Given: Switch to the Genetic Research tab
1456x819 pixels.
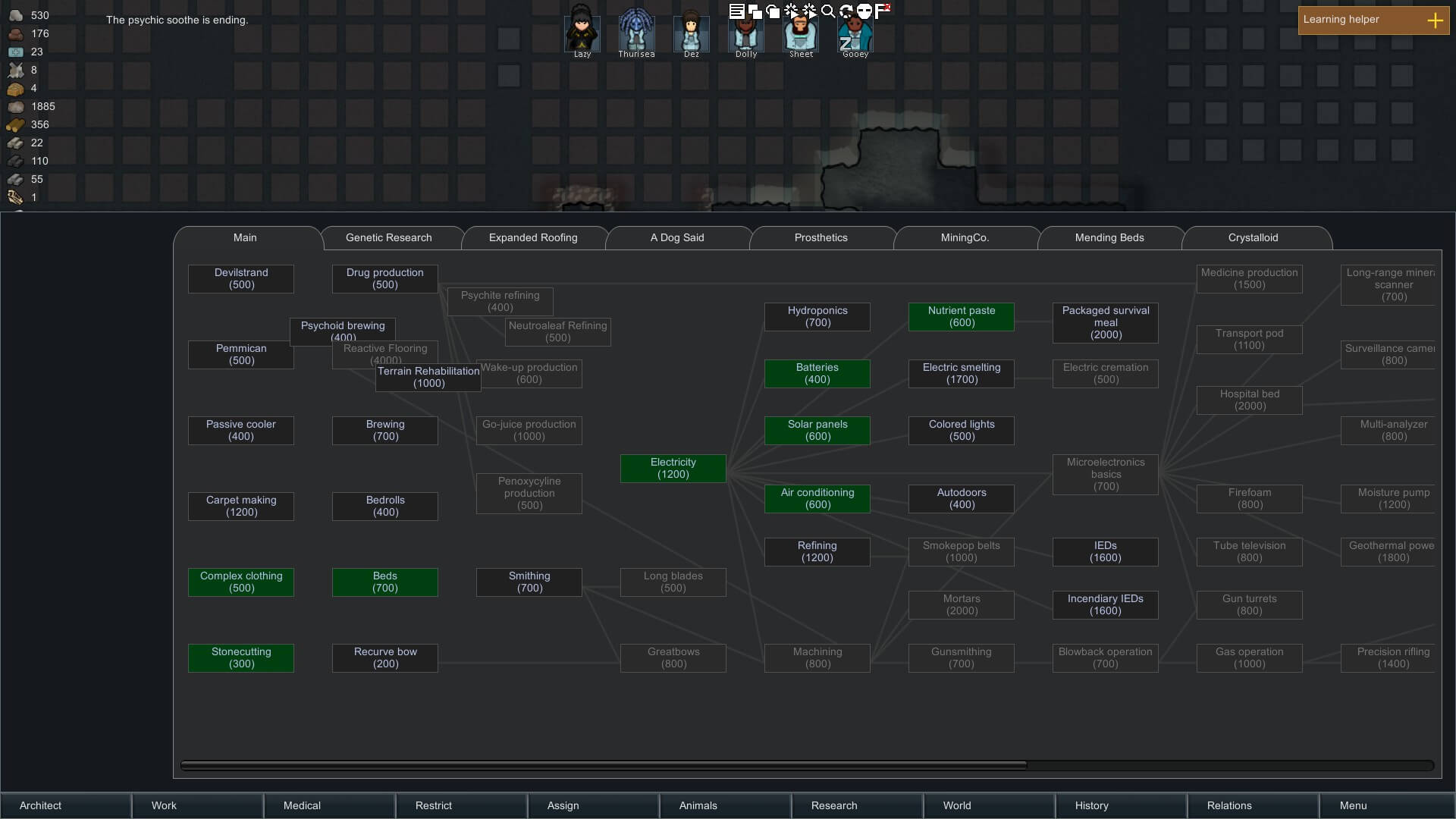Looking at the screenshot, I should (388, 238).
